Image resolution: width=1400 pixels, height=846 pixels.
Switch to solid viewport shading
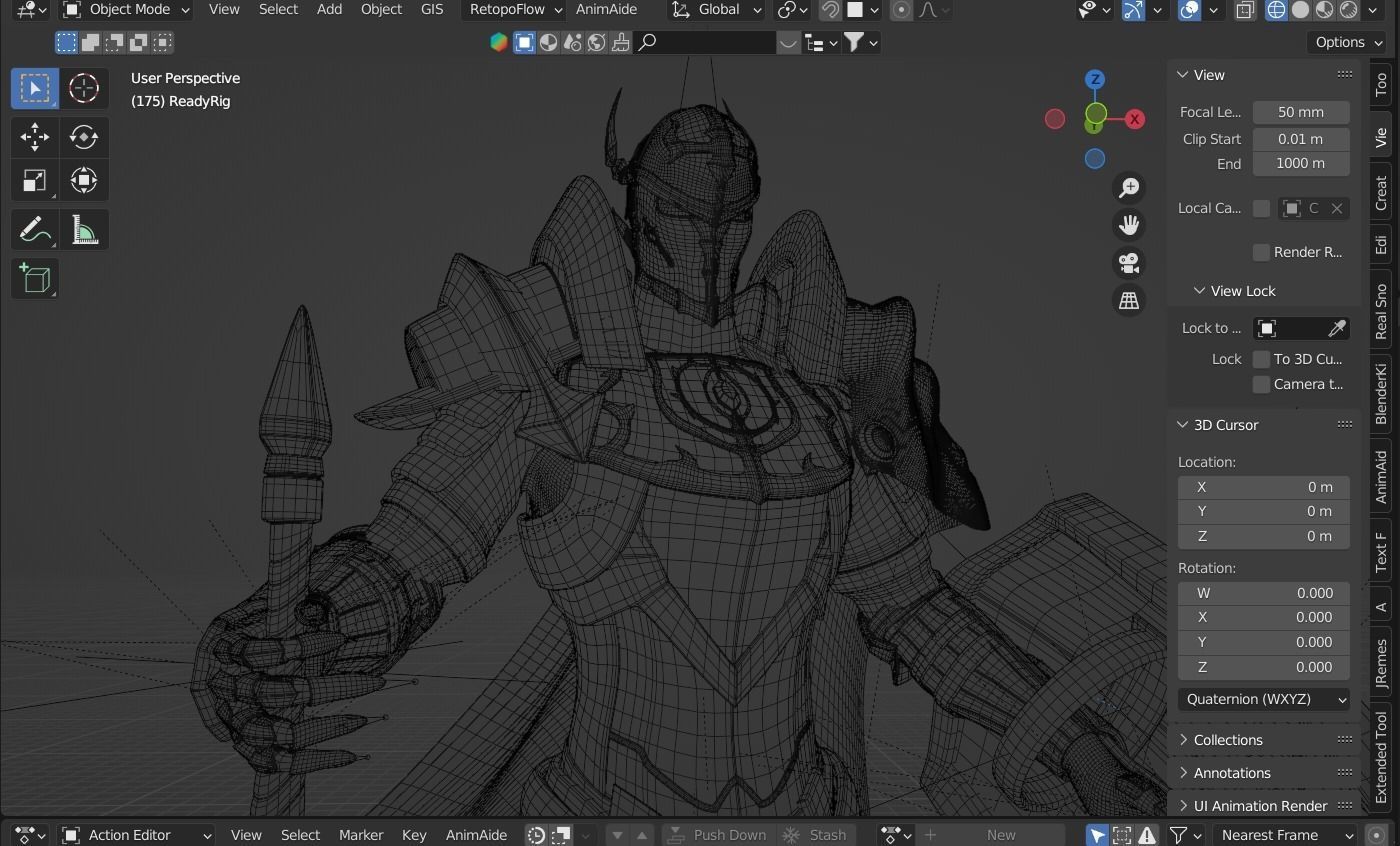click(x=1301, y=10)
